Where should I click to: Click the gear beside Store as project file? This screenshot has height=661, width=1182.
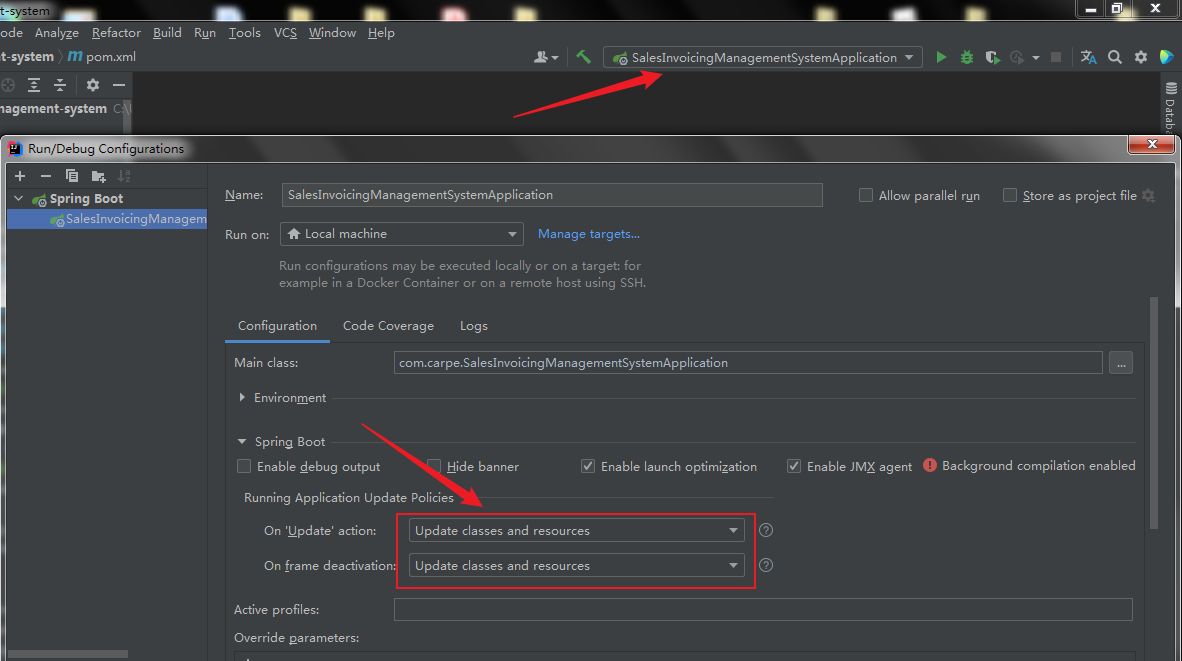[x=1149, y=195]
